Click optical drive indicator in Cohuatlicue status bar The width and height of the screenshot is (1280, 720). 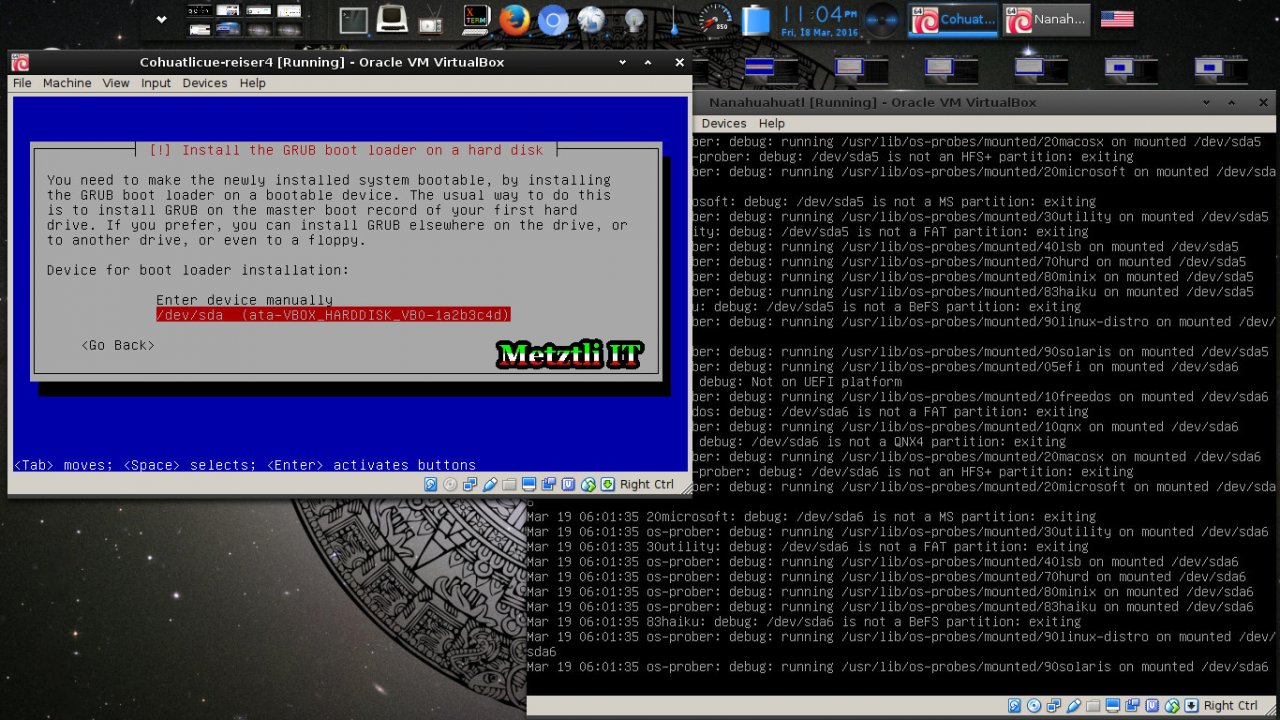[x=450, y=484]
